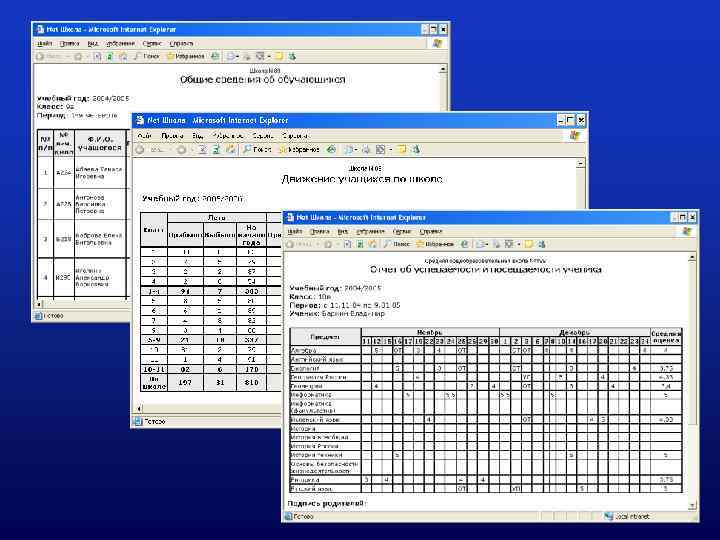The image size is (720, 540).
Task: Click Home icon in 'Движение учащихся' window
Action: point(231,150)
